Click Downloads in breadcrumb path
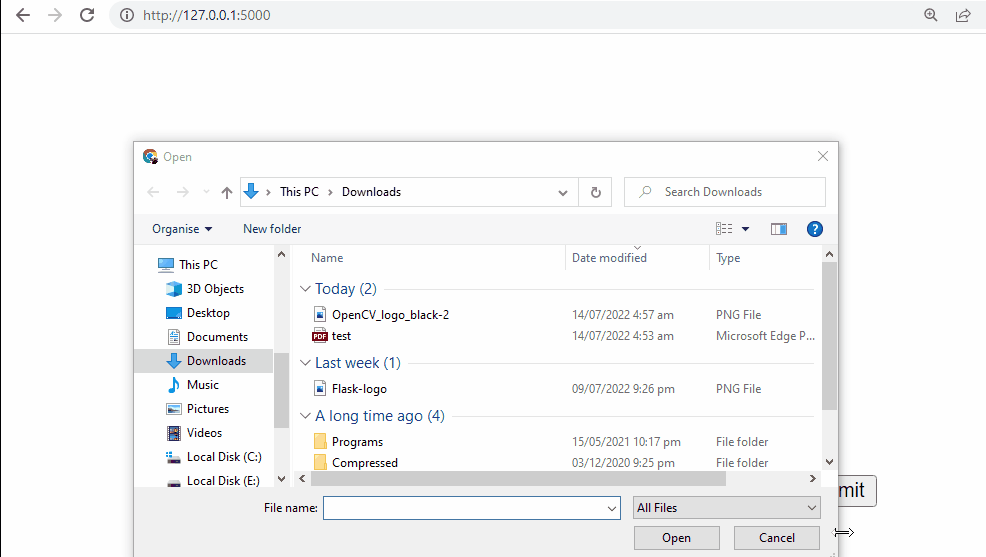This screenshot has width=986, height=557. [371, 192]
